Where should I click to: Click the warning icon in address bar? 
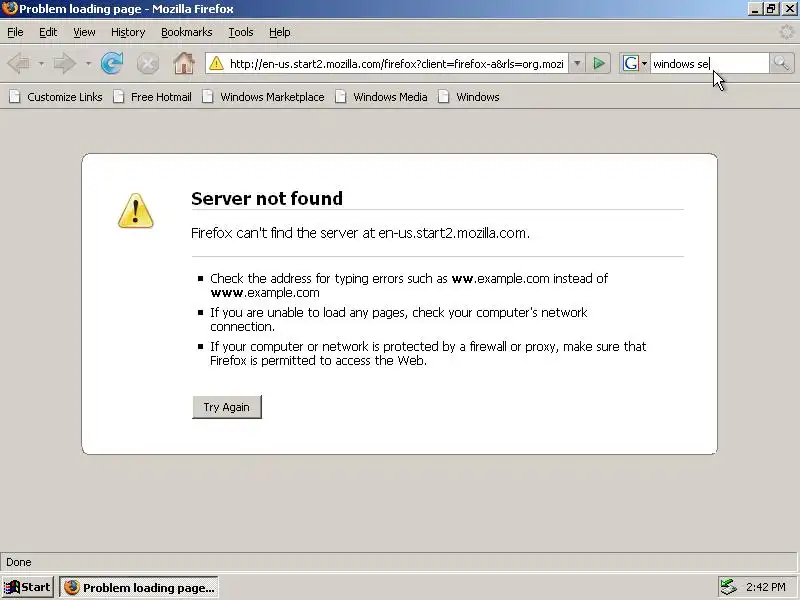(x=216, y=63)
